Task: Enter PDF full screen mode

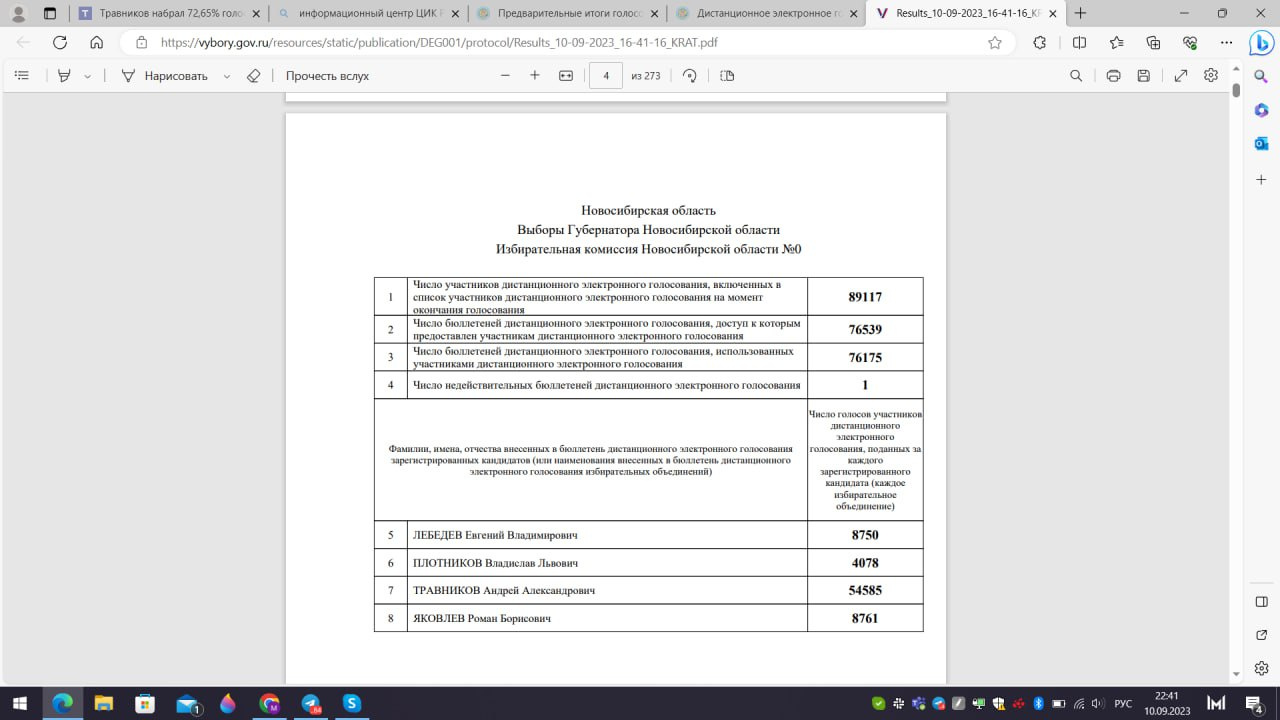Action: (1181, 76)
